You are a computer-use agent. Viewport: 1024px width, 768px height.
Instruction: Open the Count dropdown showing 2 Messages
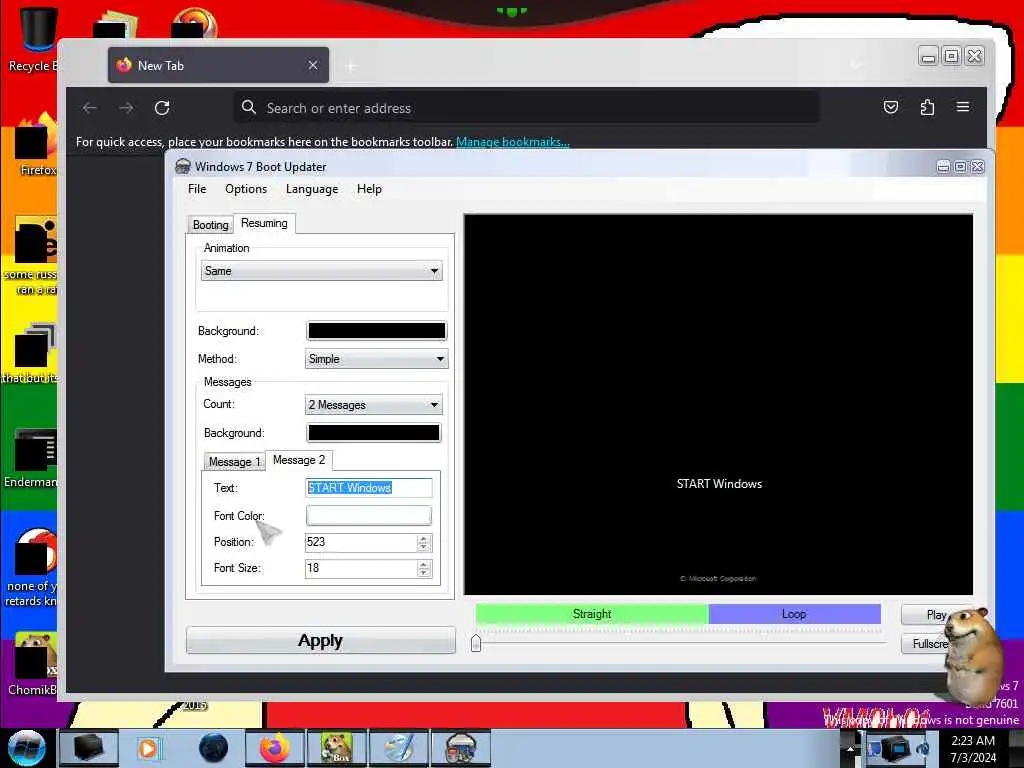(374, 405)
